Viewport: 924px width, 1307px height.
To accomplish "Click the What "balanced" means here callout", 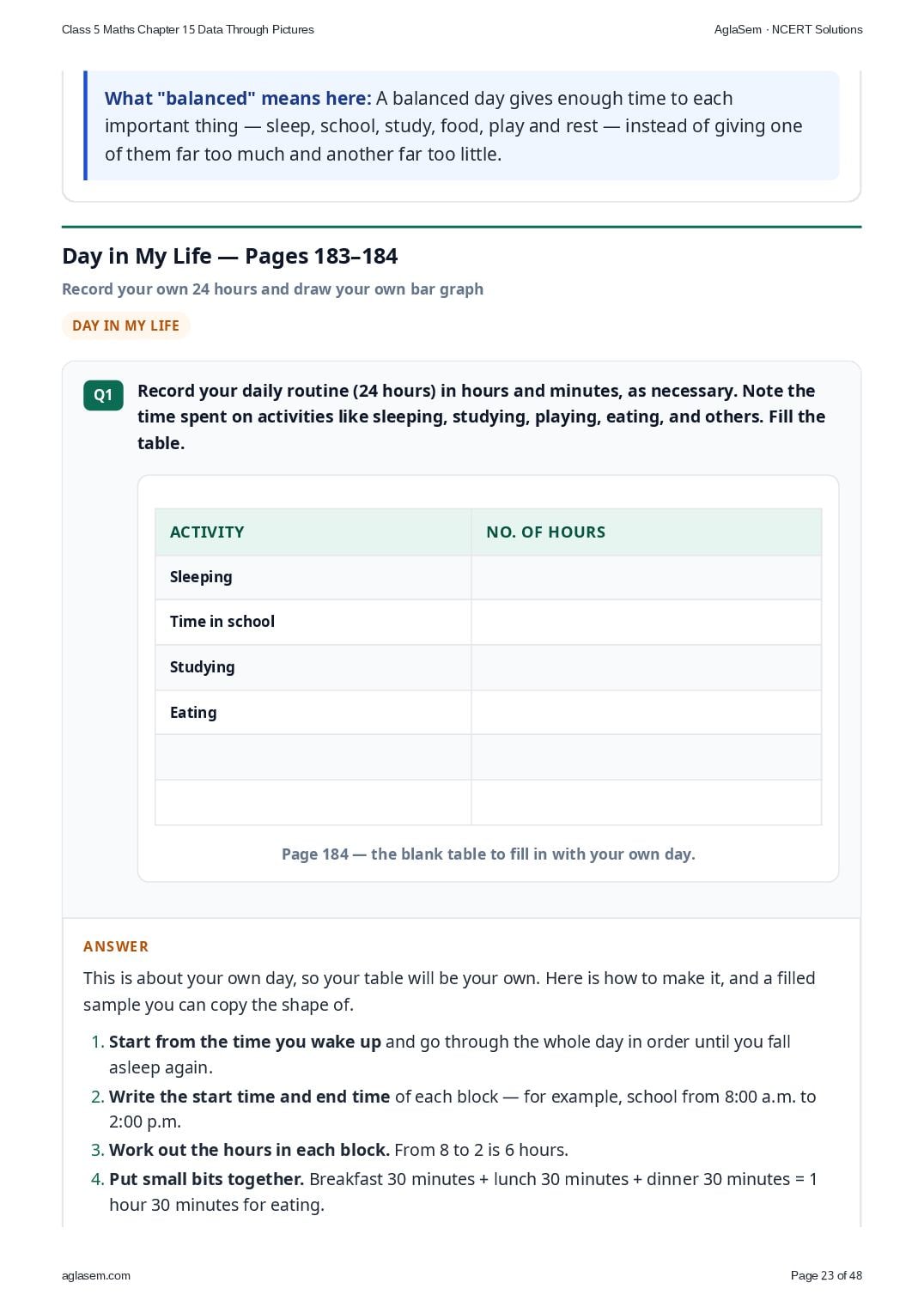I will (463, 126).
